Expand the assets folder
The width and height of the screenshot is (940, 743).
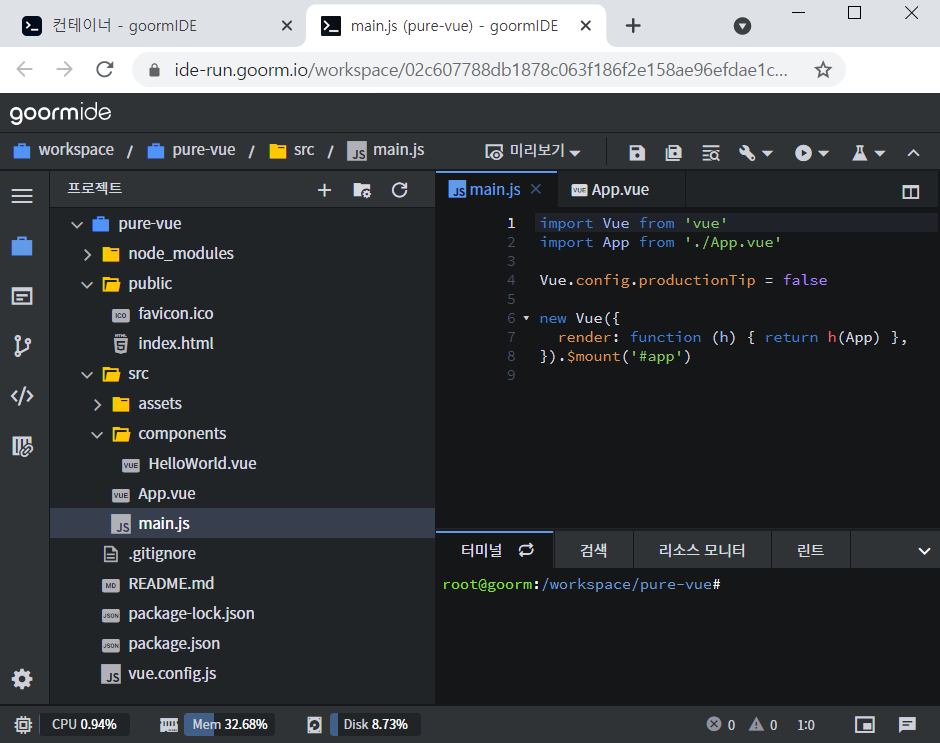(x=98, y=405)
